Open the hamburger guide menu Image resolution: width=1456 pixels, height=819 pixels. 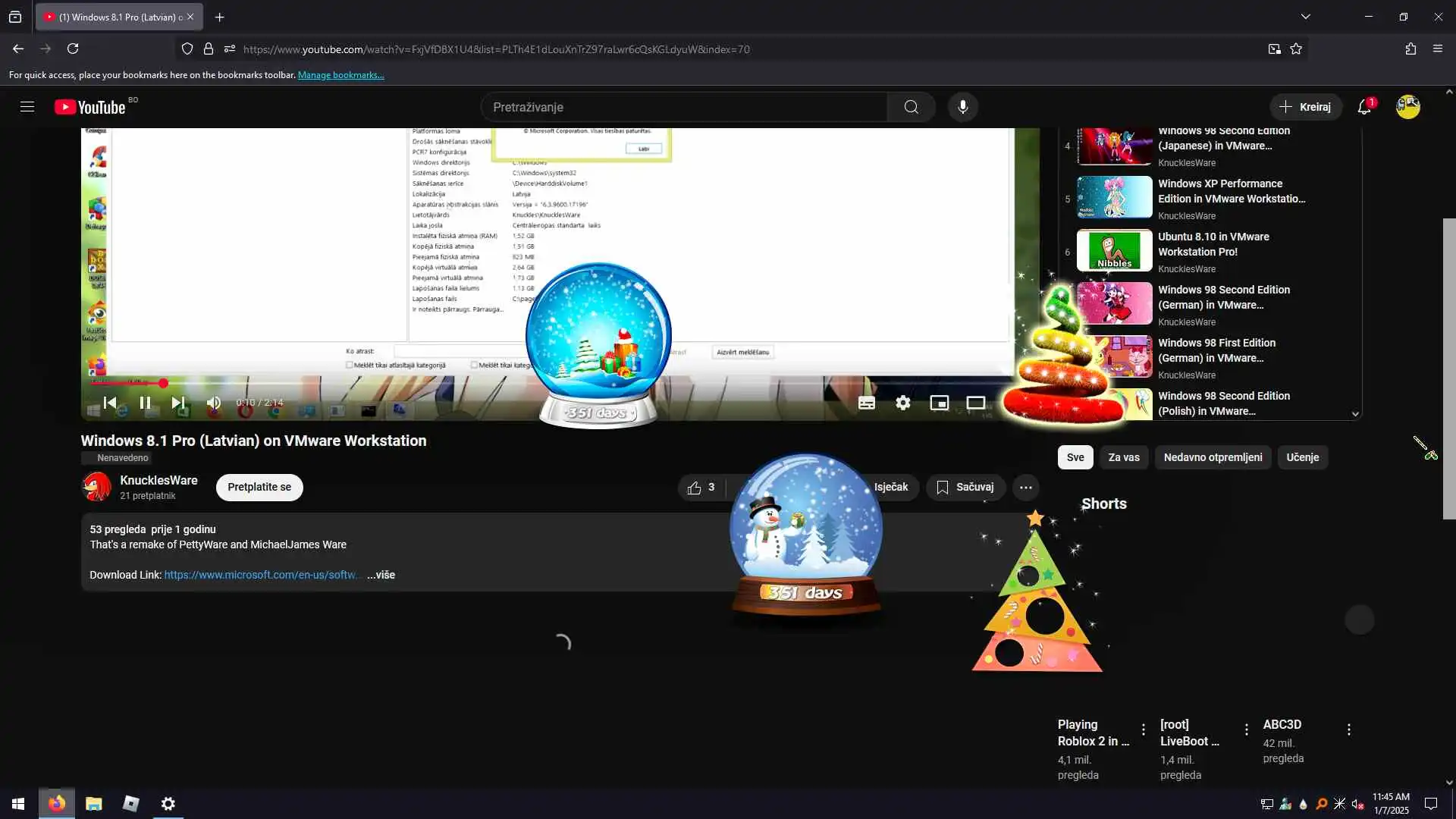coord(27,107)
